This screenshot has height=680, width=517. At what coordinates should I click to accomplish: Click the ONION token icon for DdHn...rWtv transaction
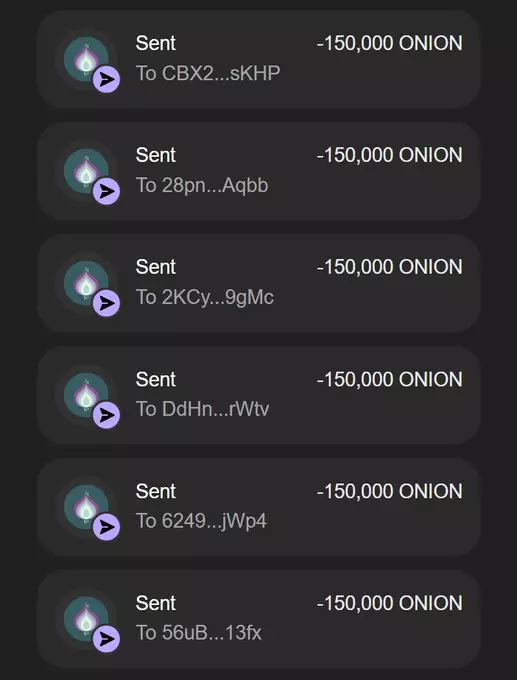coord(86,395)
